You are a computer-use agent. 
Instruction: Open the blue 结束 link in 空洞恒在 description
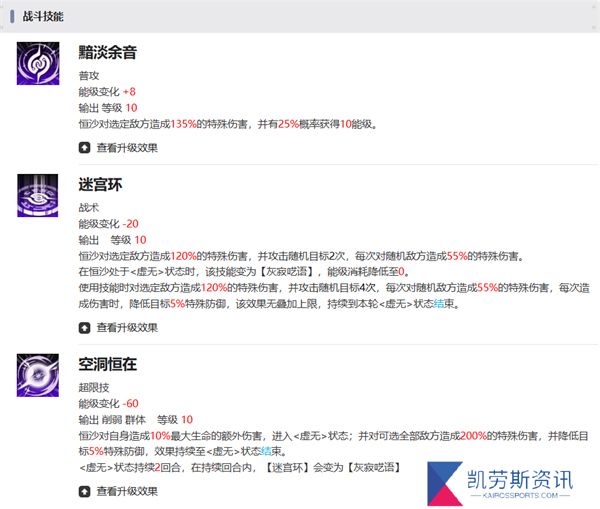click(265, 452)
